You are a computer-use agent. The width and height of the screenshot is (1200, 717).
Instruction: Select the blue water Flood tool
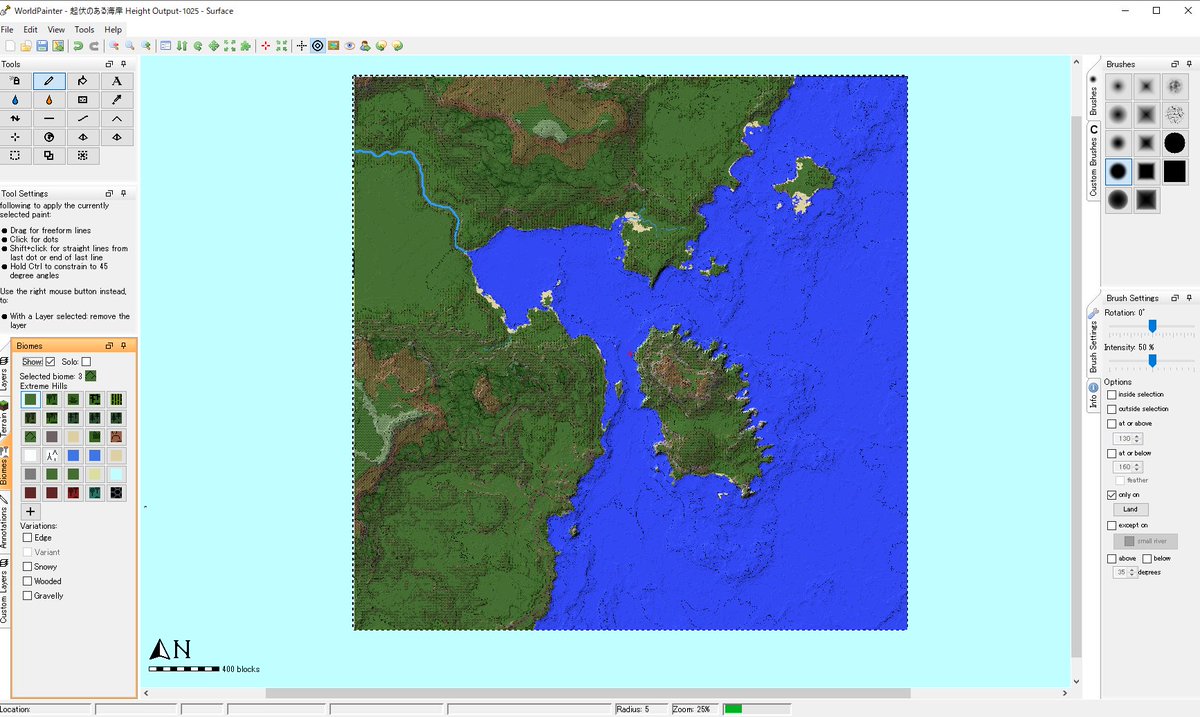tap(15, 100)
